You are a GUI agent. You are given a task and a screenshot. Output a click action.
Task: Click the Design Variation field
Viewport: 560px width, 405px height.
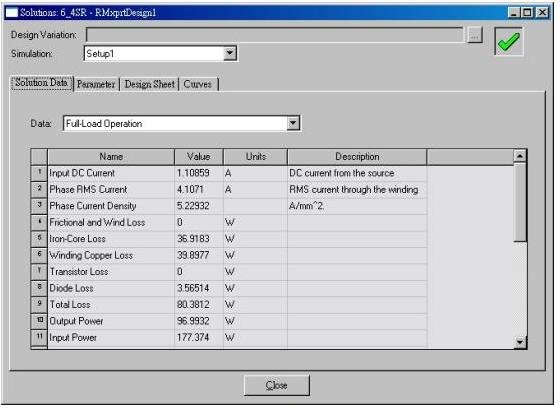click(275, 35)
